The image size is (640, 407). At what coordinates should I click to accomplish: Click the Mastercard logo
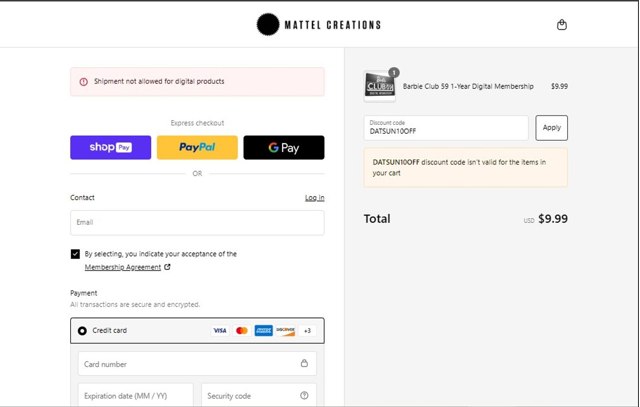tap(242, 330)
